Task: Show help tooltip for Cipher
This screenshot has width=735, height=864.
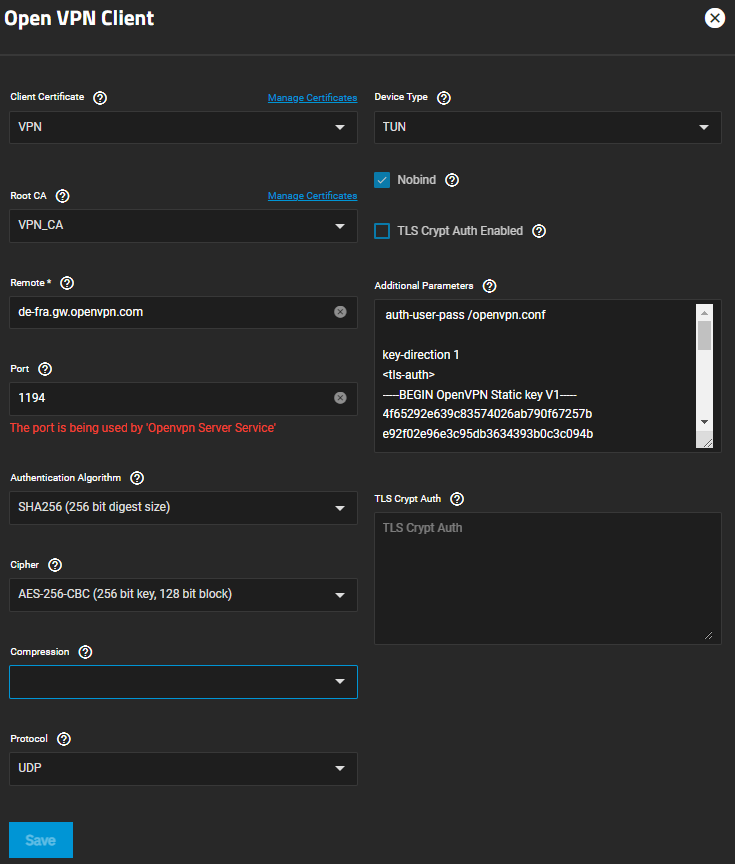Action: pos(55,565)
